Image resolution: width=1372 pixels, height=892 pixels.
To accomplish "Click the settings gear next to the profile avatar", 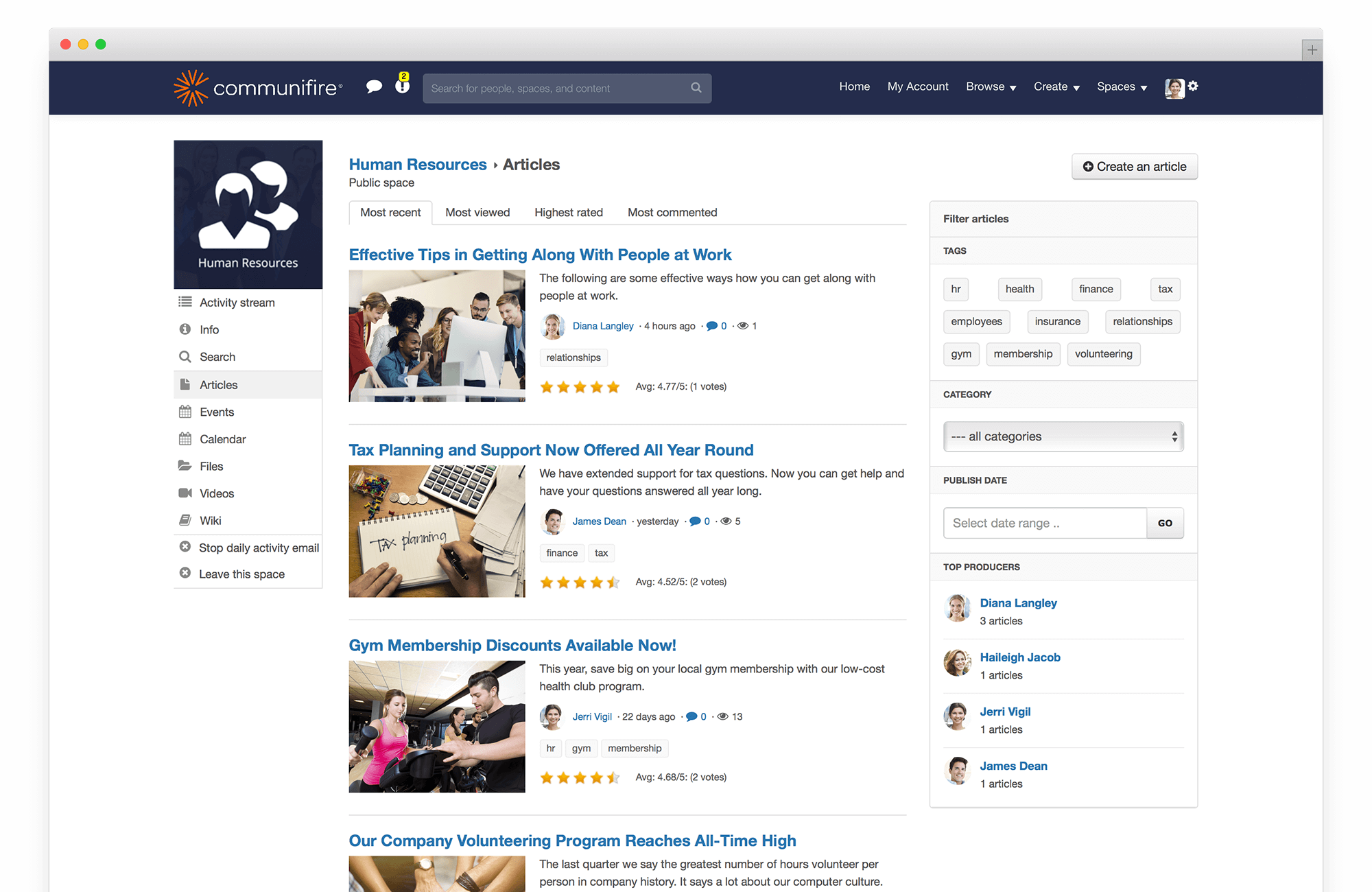I will (1194, 86).
